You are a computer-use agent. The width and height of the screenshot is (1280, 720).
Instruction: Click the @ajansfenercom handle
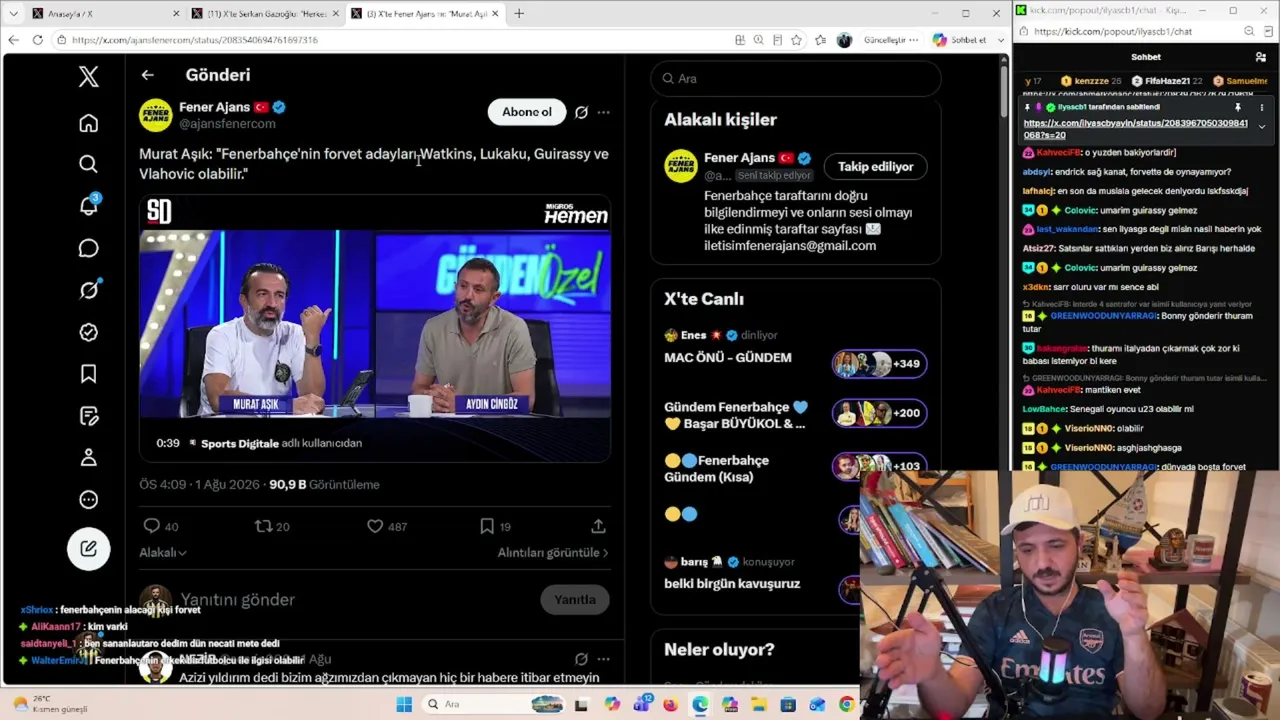click(x=227, y=124)
